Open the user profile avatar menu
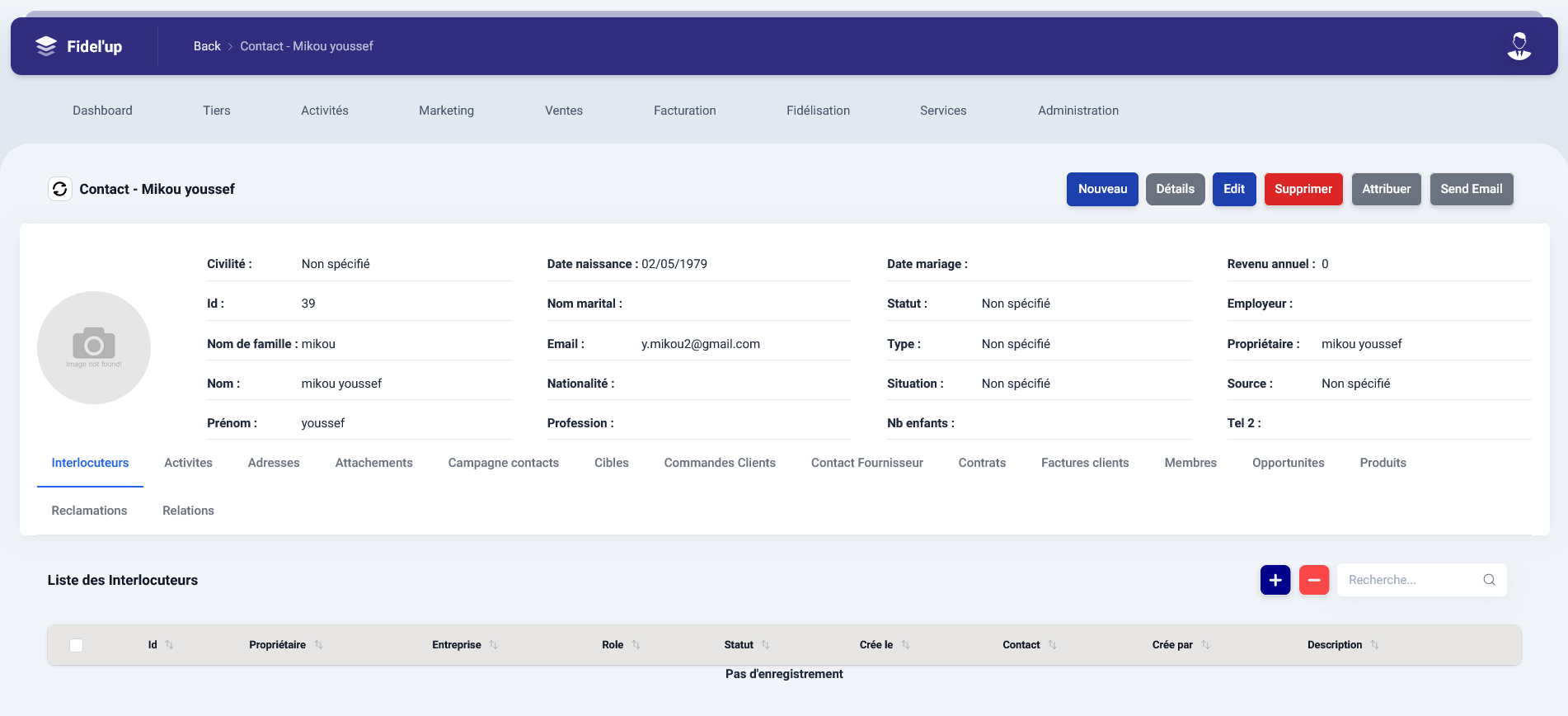Viewport: 1568px width, 716px height. click(1519, 46)
